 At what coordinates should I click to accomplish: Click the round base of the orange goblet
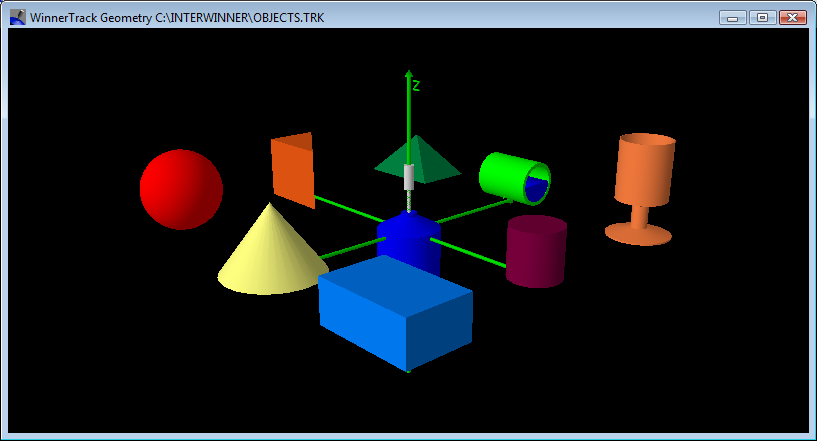(x=638, y=233)
